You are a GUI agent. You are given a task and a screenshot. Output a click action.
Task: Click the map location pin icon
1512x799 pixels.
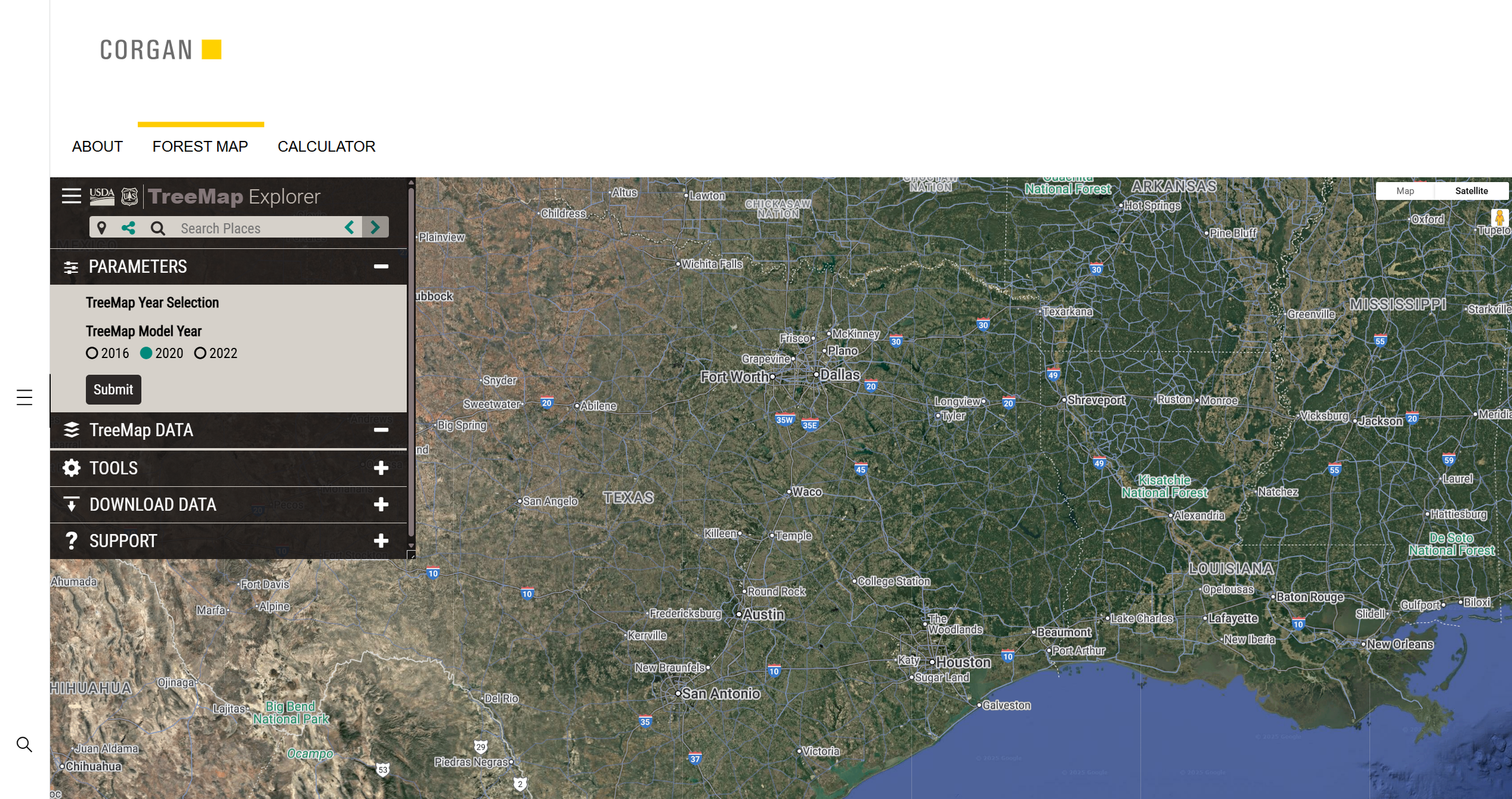coord(102,228)
